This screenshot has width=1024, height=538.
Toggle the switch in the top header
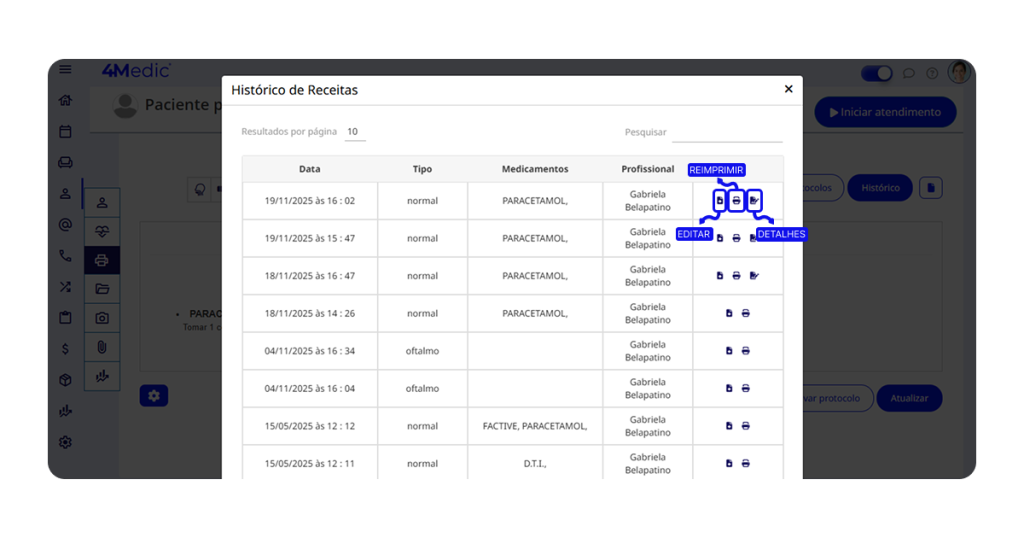pos(876,73)
